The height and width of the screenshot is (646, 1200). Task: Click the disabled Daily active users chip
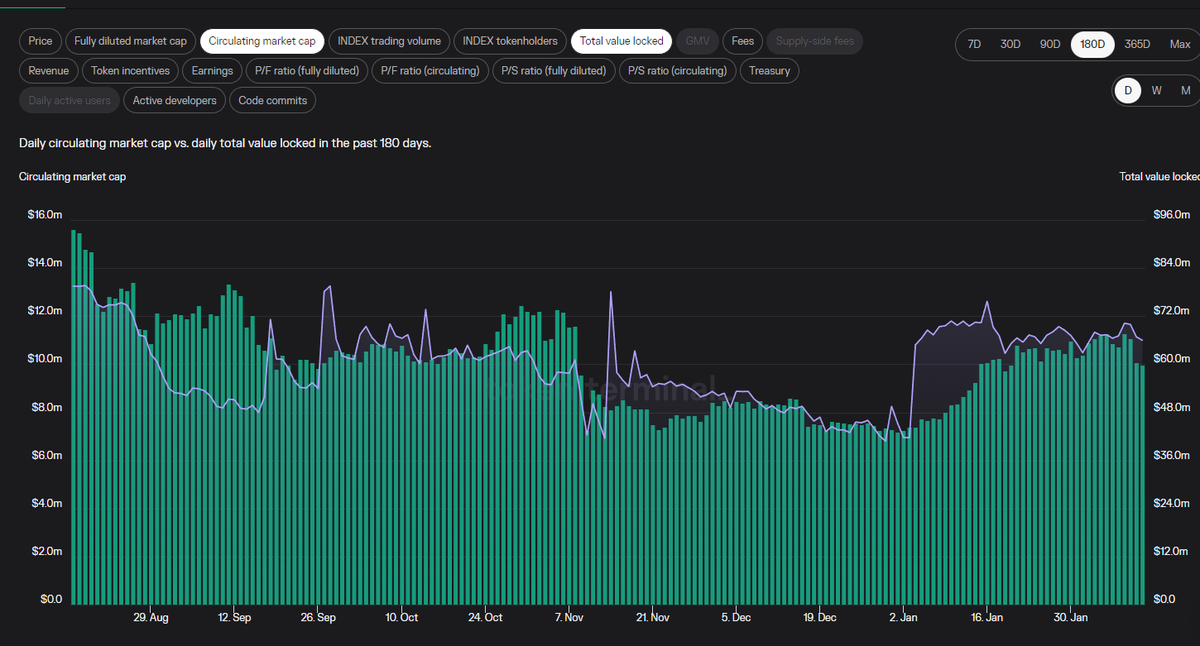pyautogui.click(x=70, y=101)
